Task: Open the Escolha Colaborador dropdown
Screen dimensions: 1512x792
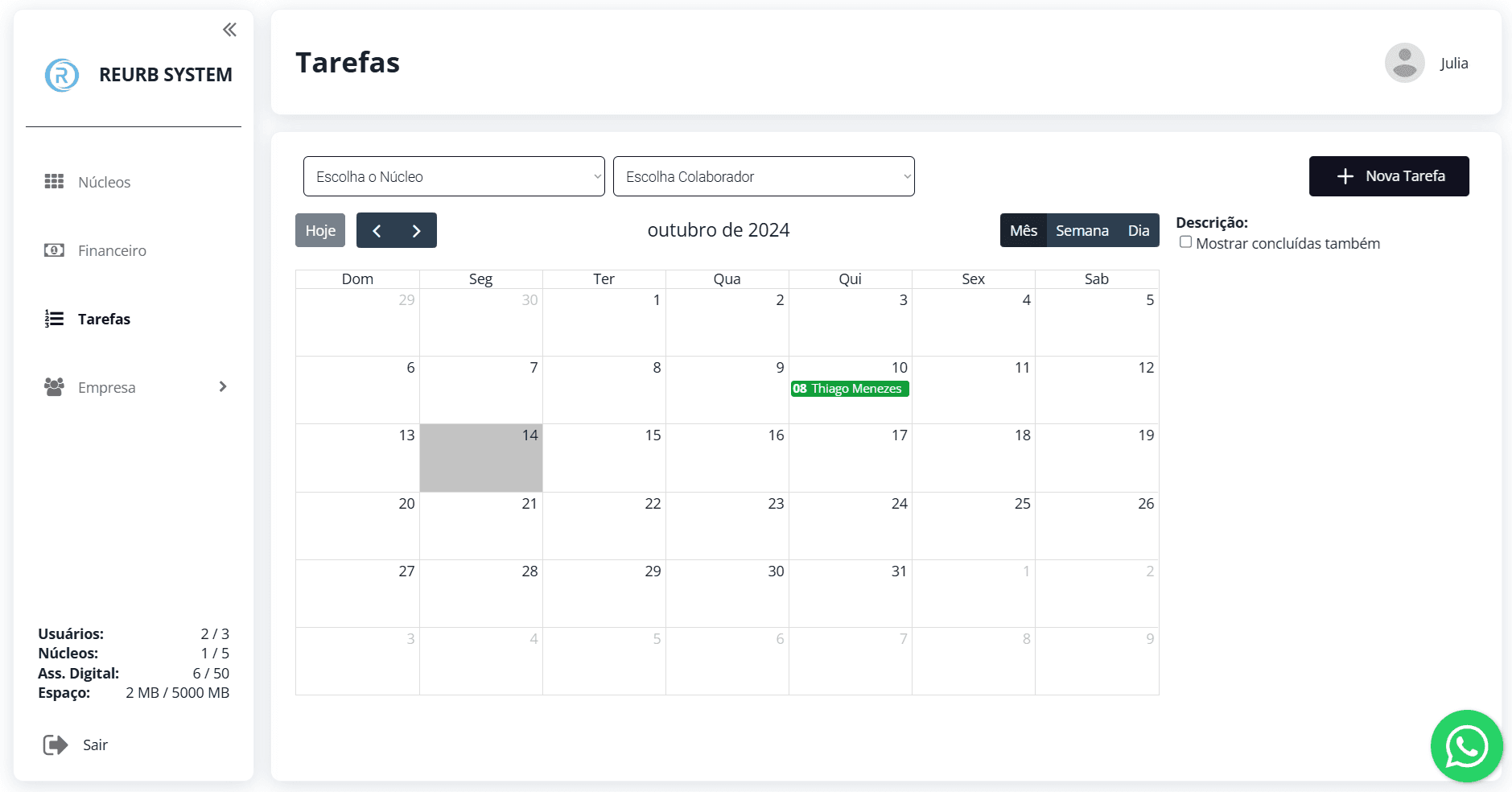Action: pyautogui.click(x=764, y=176)
